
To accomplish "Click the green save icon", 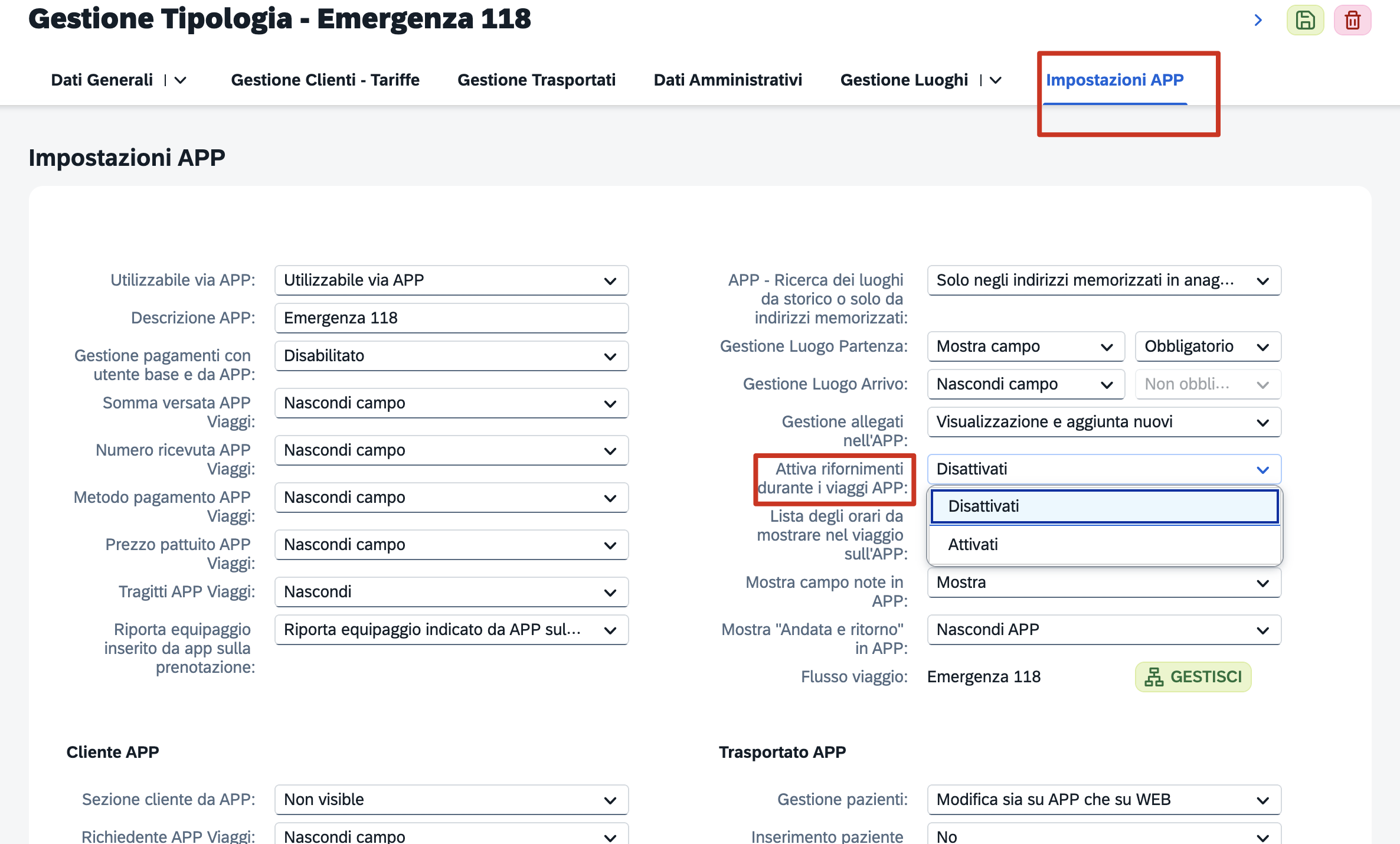I will click(1305, 21).
